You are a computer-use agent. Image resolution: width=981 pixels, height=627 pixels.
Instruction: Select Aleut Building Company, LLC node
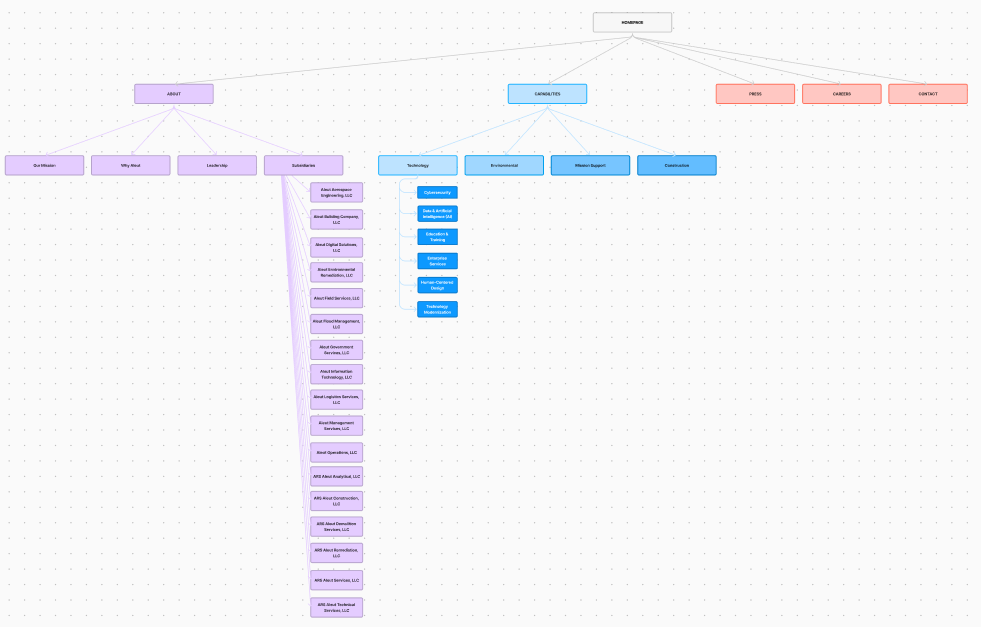337,220
